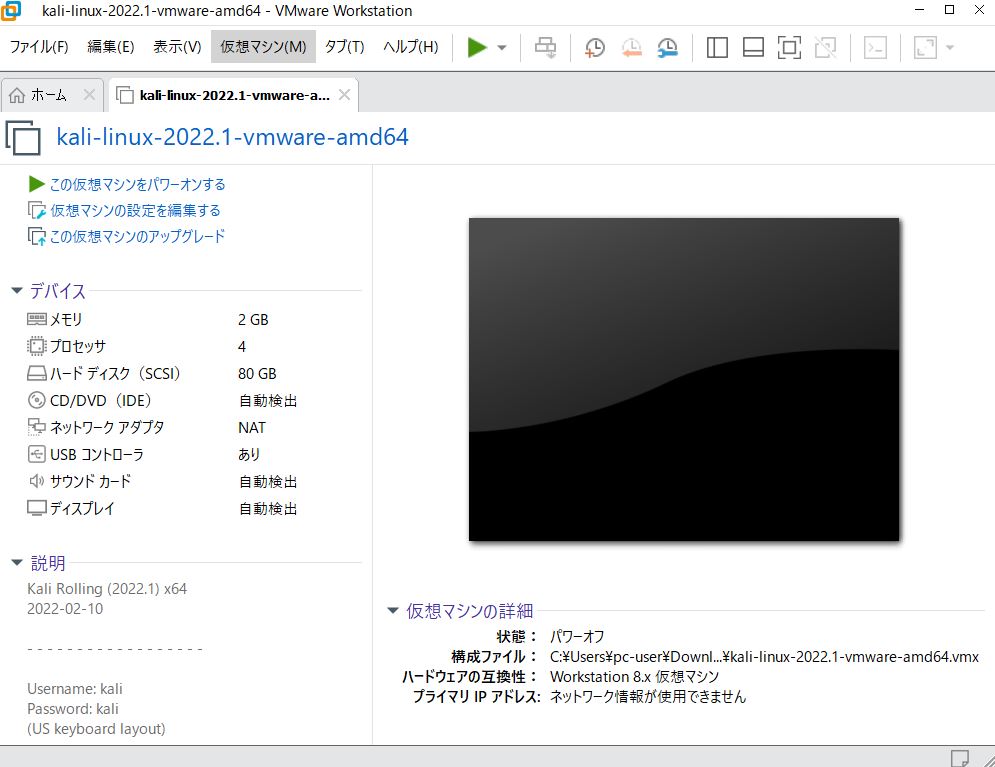This screenshot has height=767, width=995.
Task: Click the Unity mode toolbar icon
Action: 826,48
